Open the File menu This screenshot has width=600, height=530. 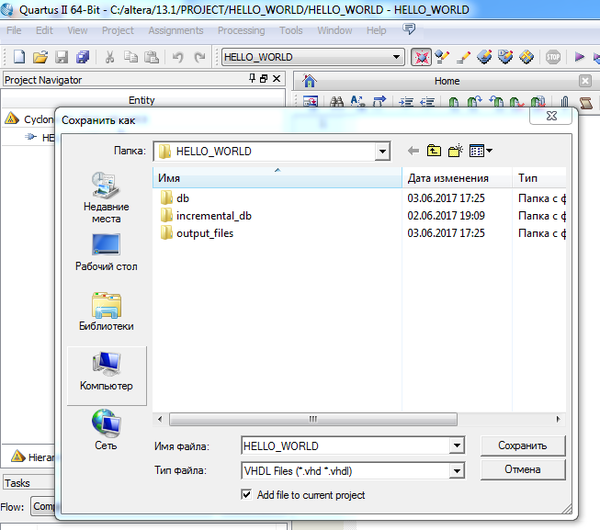pos(14,31)
